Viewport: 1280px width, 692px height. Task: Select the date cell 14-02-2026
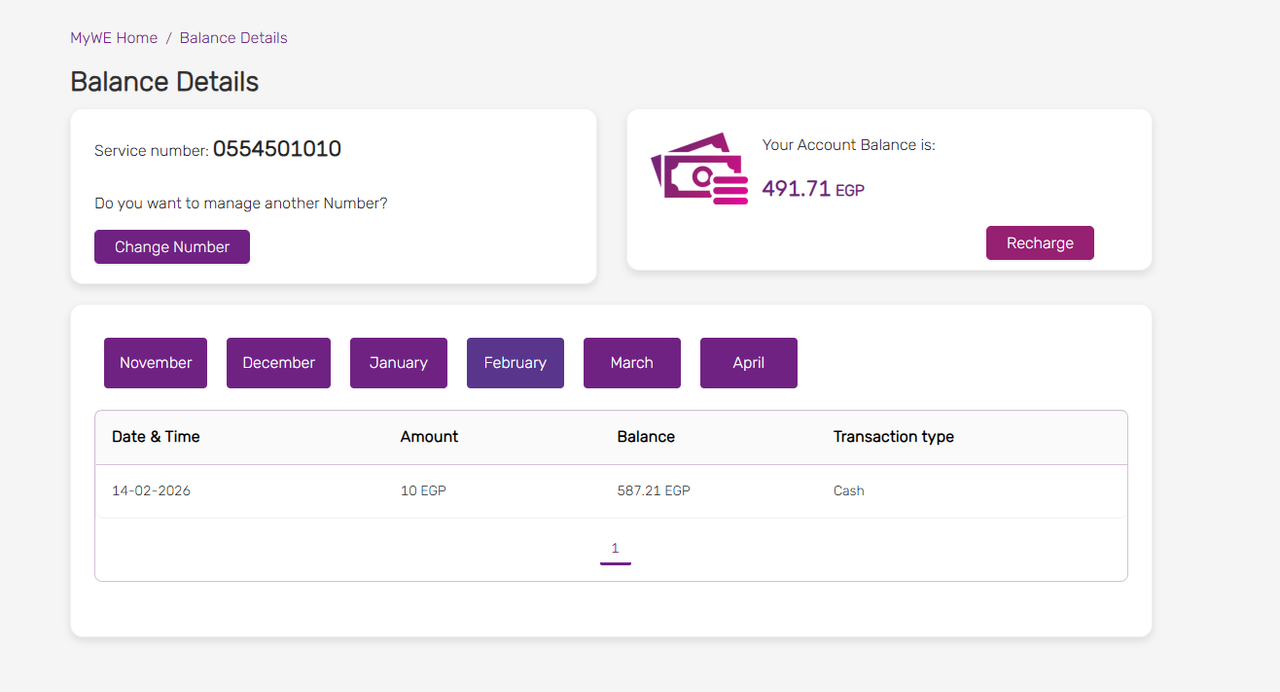[151, 491]
